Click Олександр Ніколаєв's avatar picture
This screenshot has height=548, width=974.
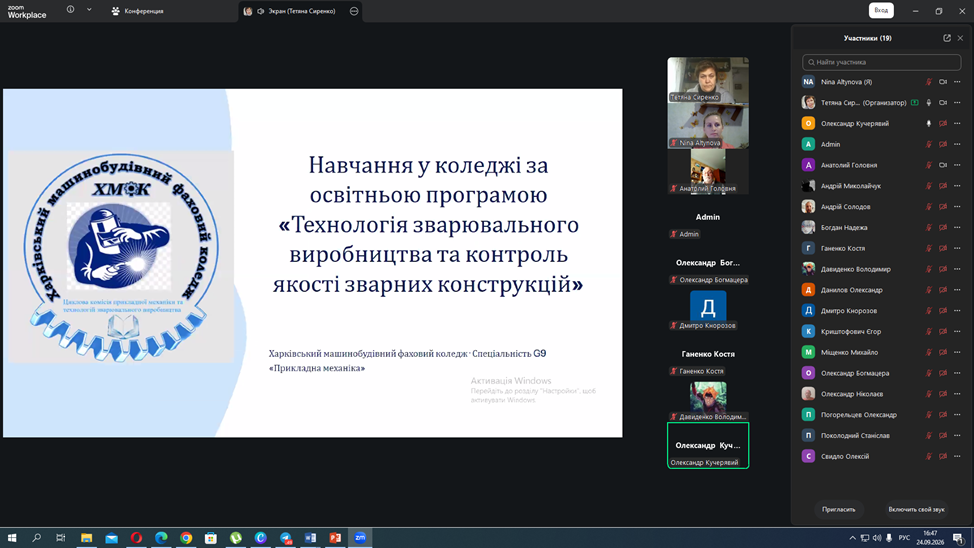(808, 394)
